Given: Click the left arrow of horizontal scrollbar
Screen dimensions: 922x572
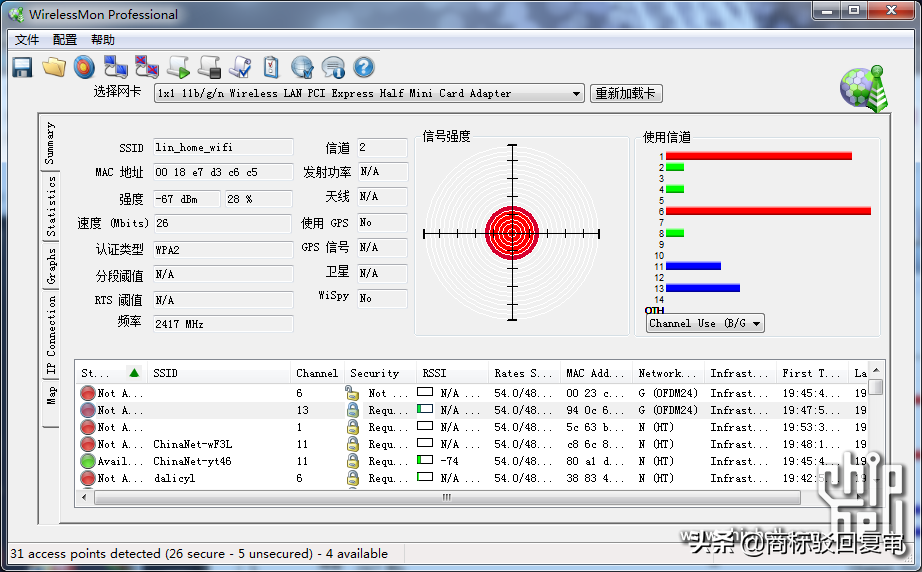Looking at the screenshot, I should coord(84,498).
